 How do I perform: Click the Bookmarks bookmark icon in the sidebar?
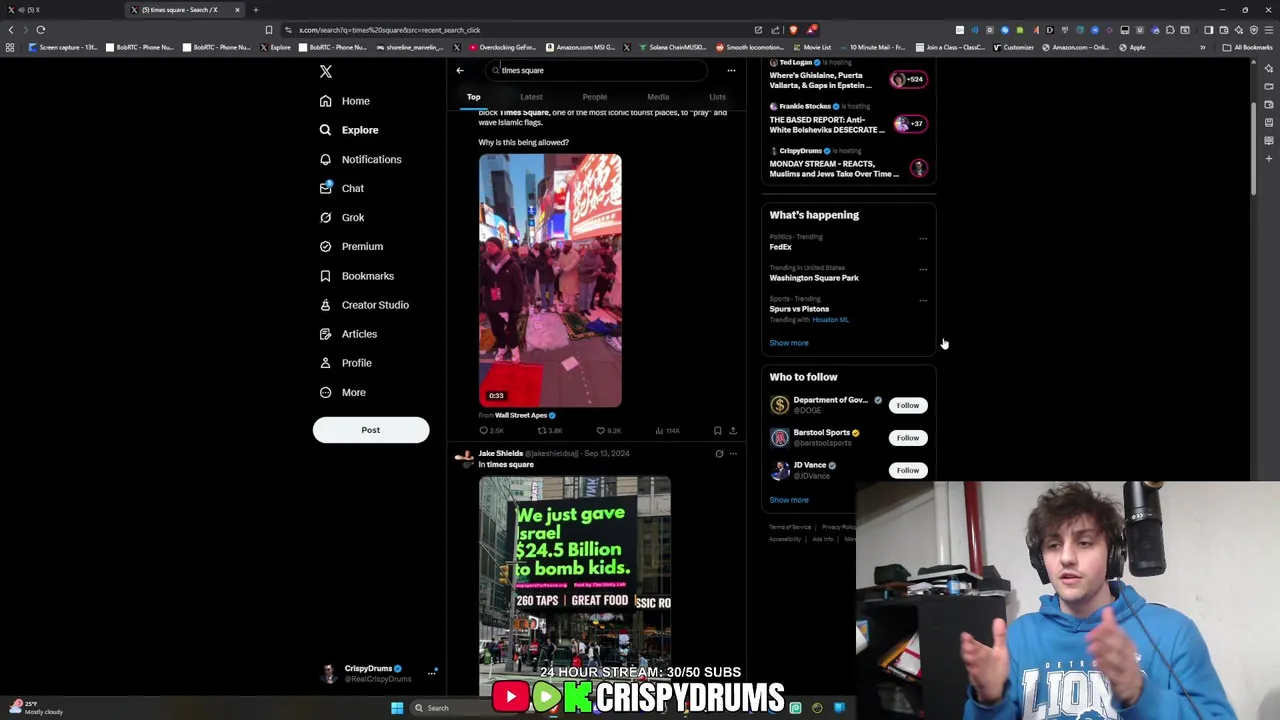(325, 276)
